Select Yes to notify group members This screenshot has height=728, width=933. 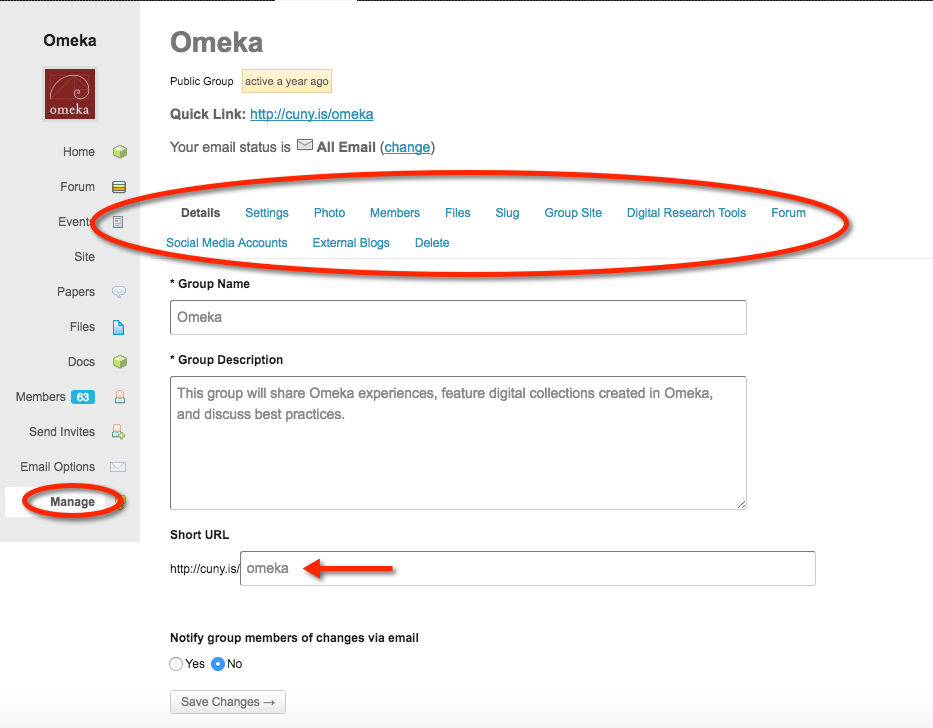(x=176, y=664)
